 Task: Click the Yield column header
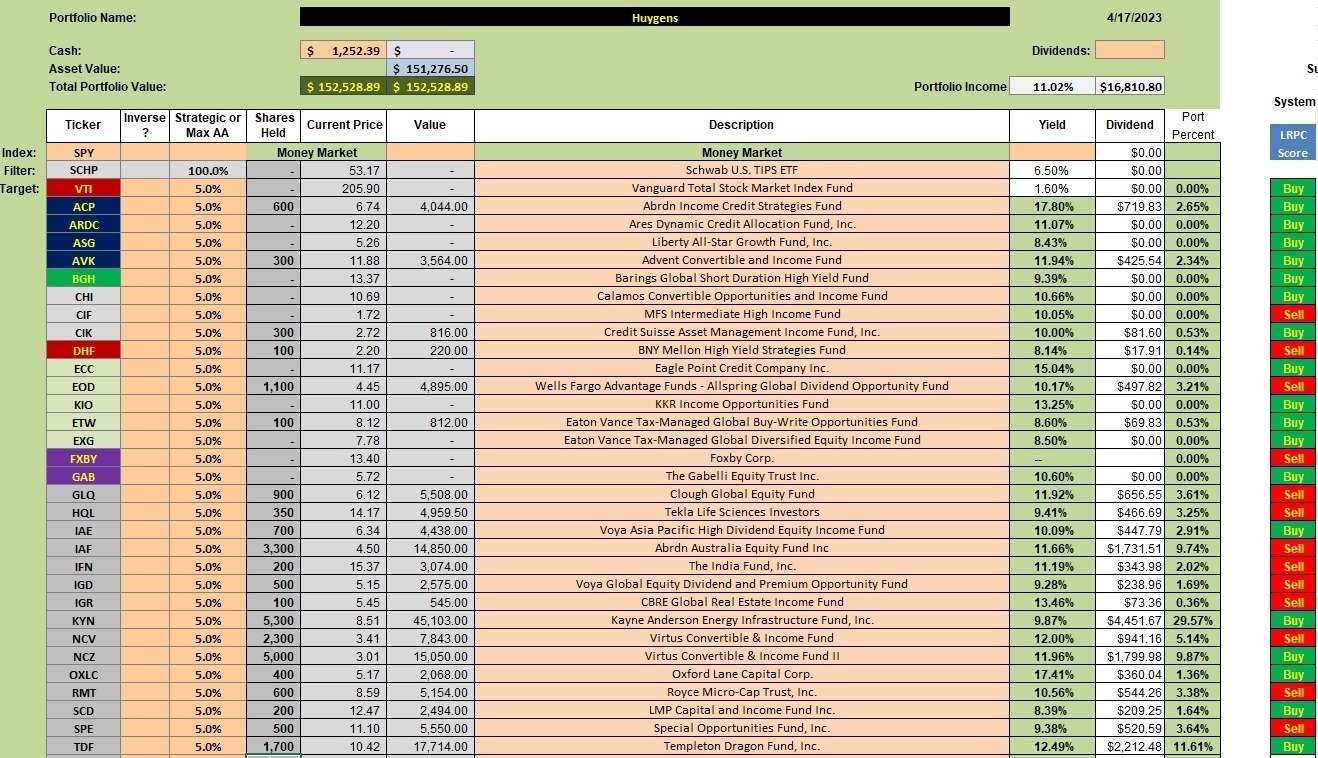[x=1052, y=125]
